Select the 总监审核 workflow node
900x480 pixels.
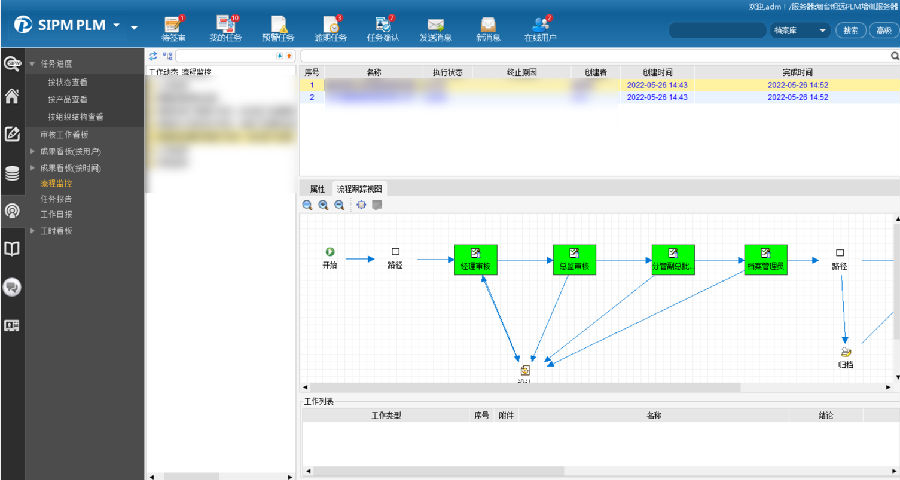(x=574, y=260)
